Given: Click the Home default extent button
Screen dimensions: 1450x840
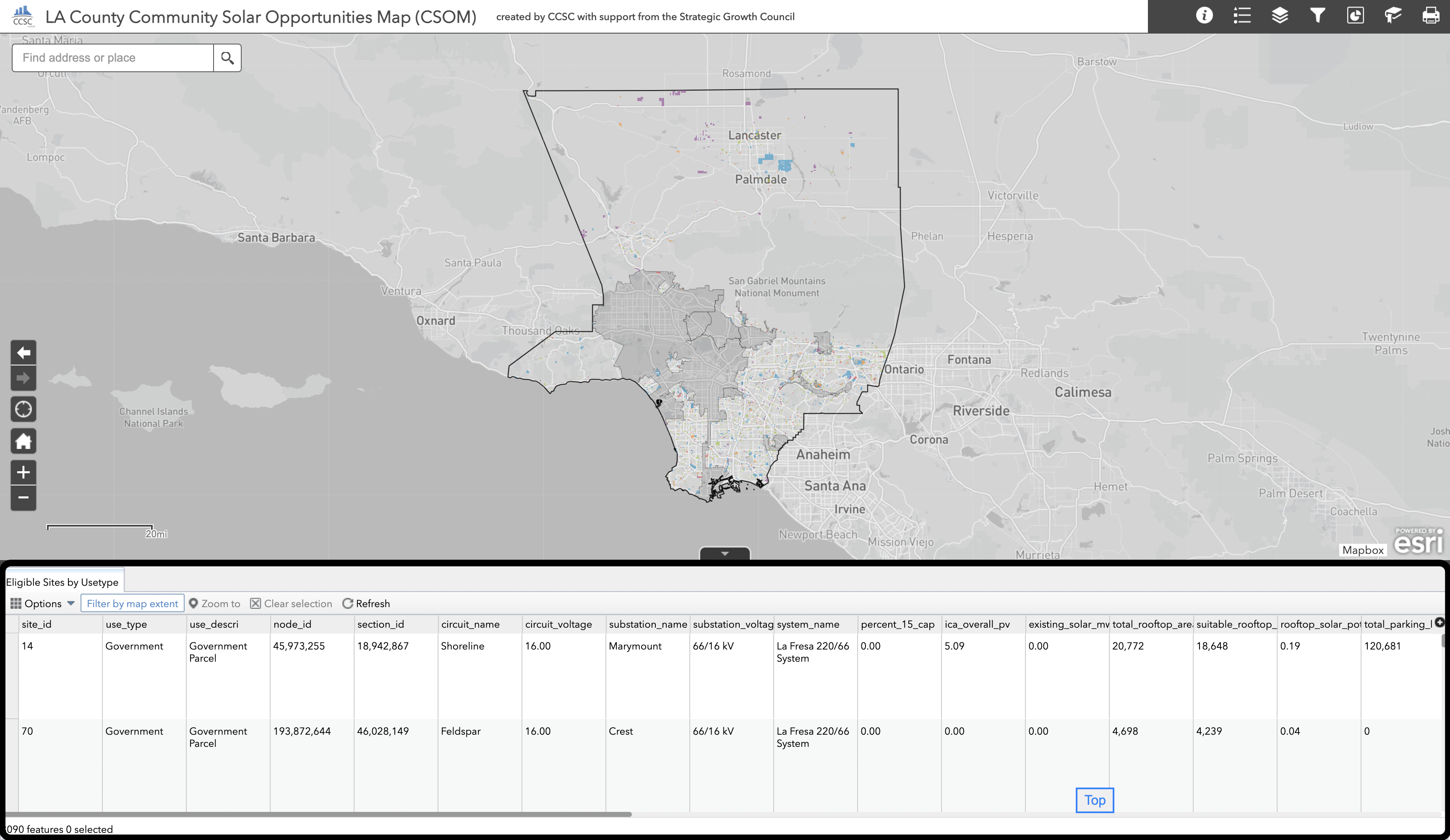Looking at the screenshot, I should [23, 441].
